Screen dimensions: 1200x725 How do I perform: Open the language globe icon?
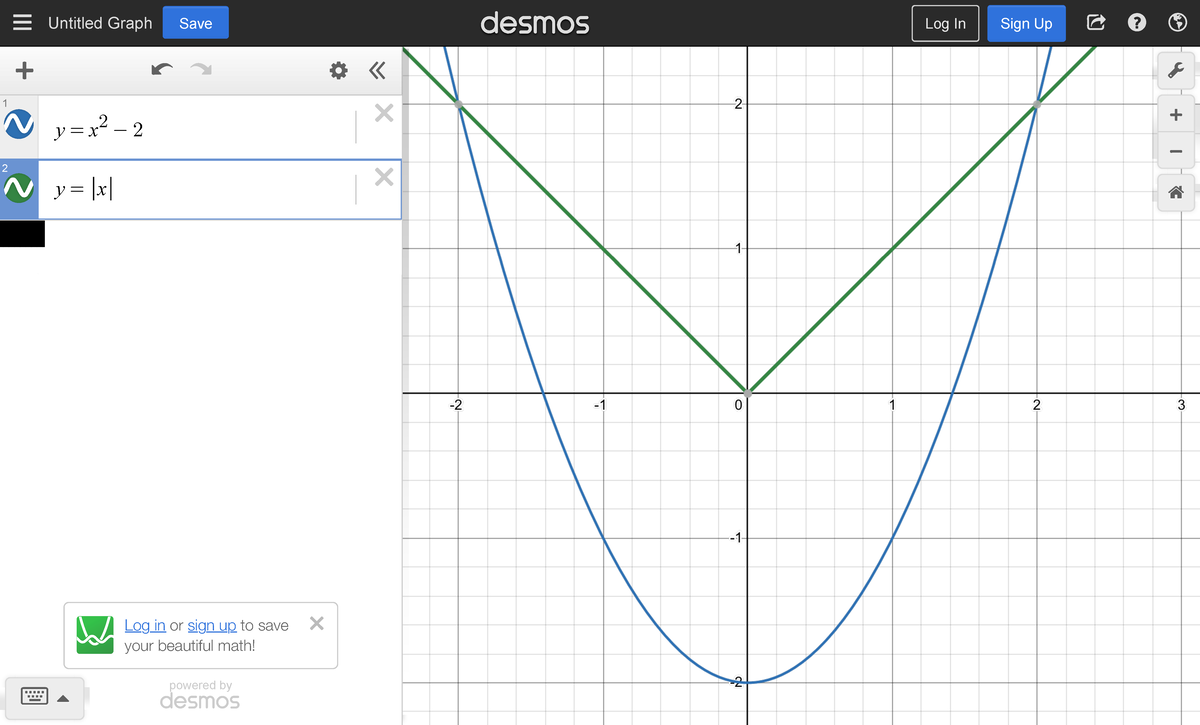pos(1178,22)
